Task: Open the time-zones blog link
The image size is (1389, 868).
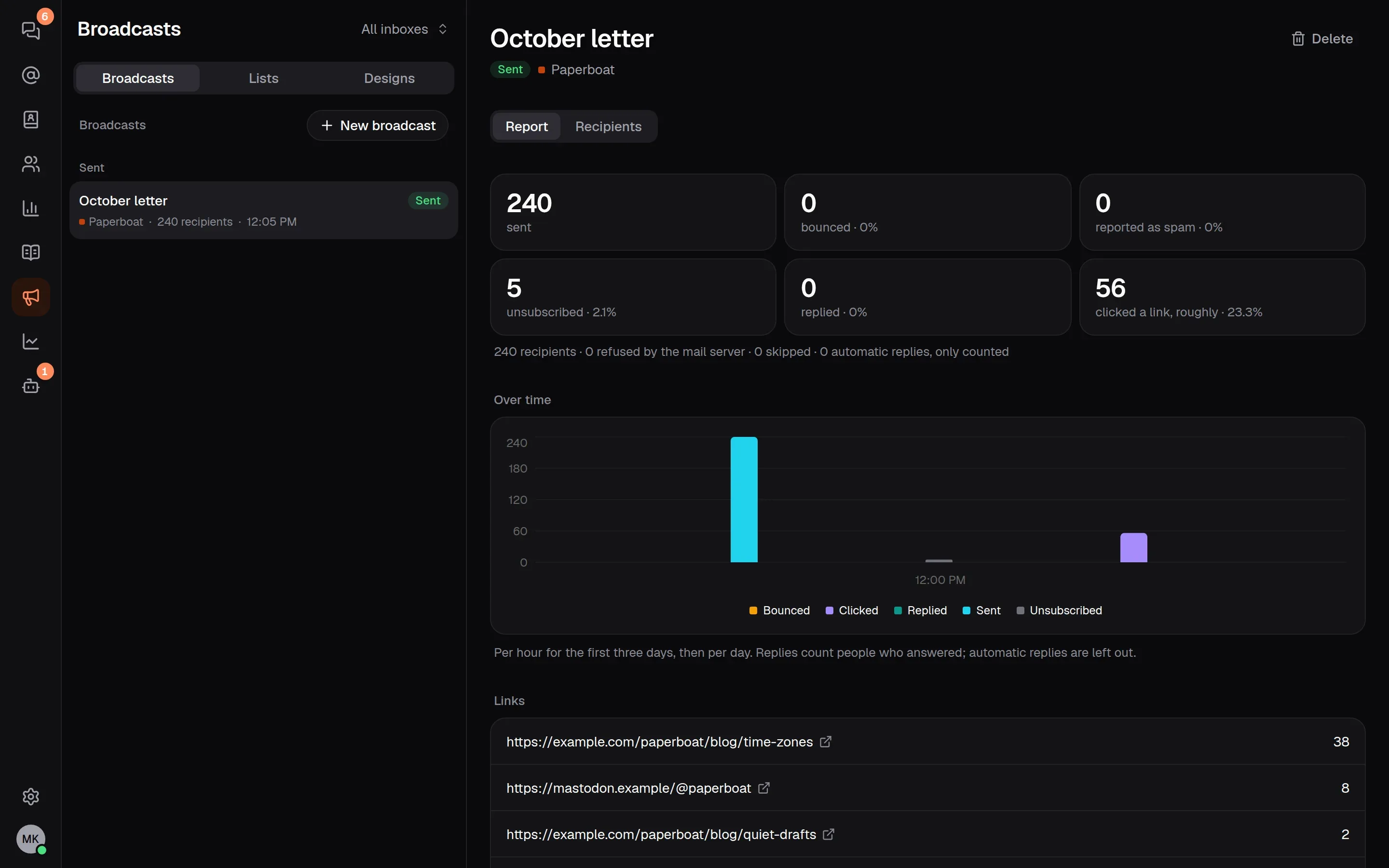Action: coord(659,742)
